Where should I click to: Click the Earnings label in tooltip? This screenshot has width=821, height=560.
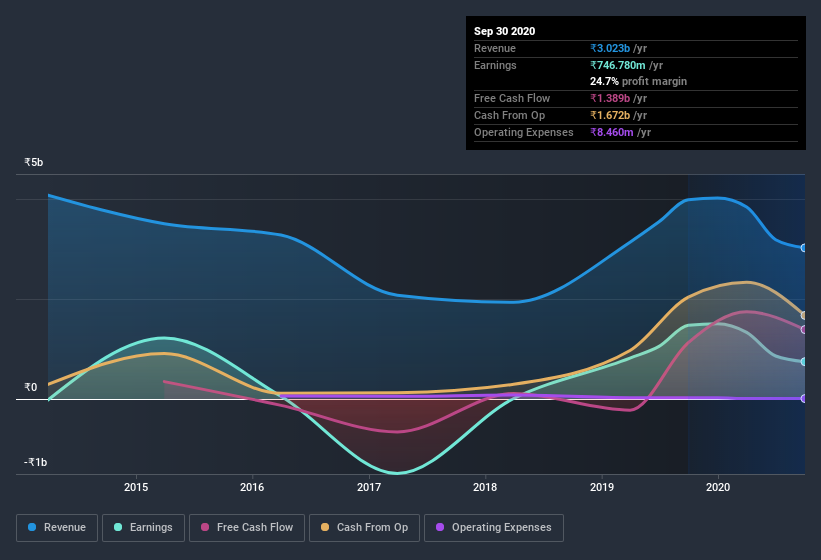pyautogui.click(x=495, y=65)
